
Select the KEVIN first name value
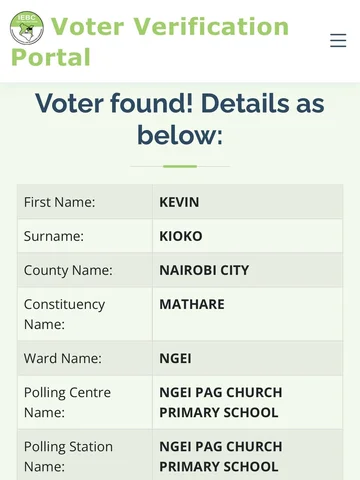(x=179, y=202)
